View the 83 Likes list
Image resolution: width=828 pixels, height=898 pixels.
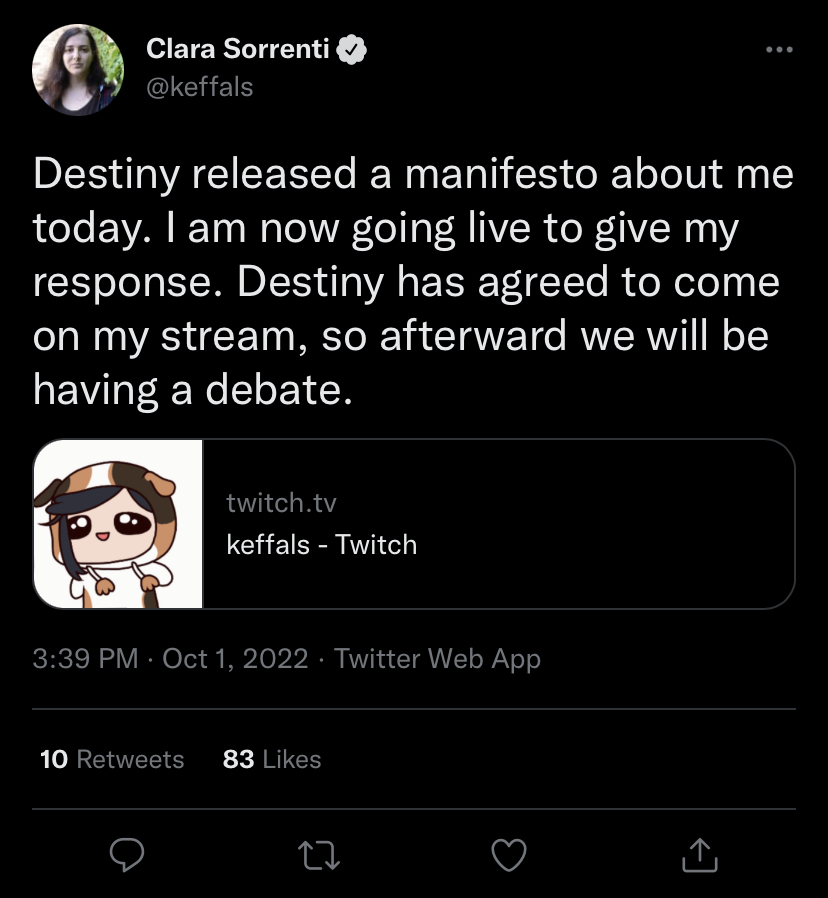point(271,759)
